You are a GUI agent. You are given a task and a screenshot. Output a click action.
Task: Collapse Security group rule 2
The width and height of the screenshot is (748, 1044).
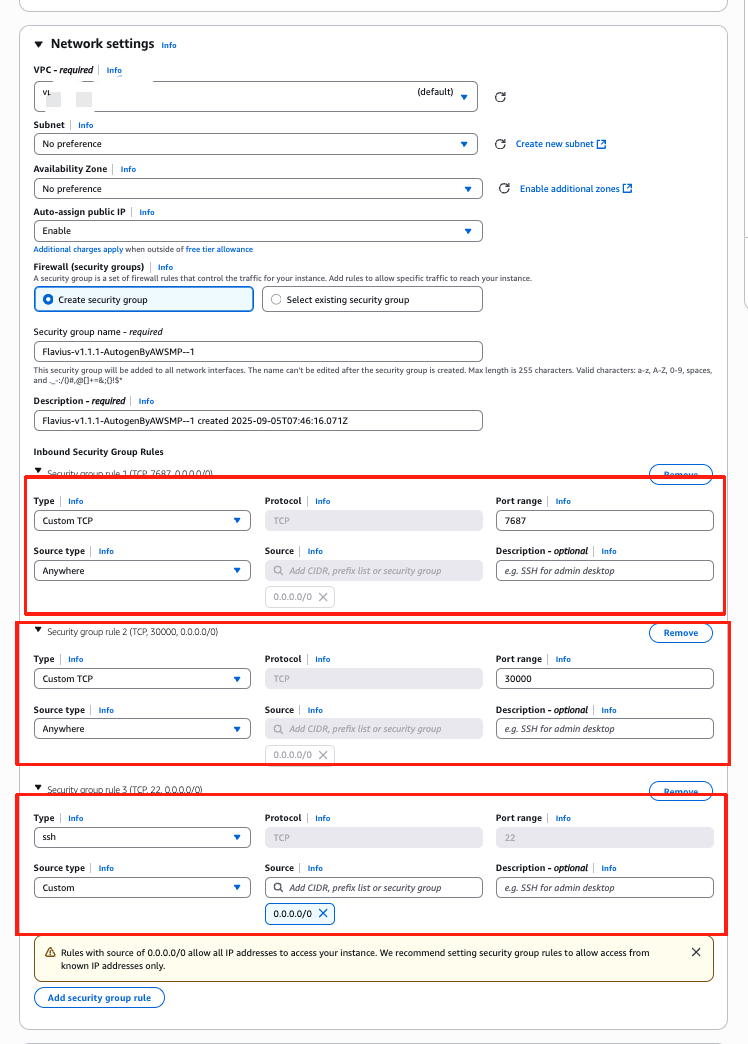click(x=39, y=630)
